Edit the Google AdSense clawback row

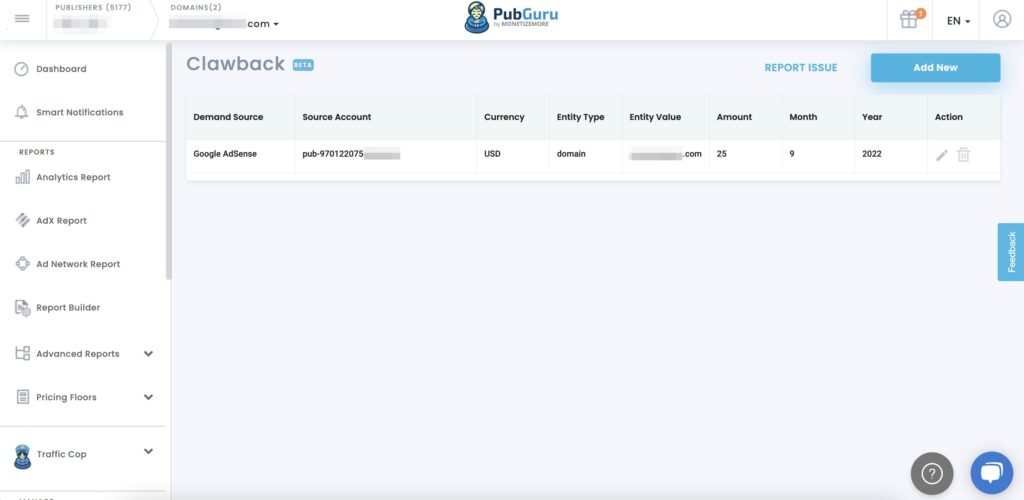(x=942, y=155)
